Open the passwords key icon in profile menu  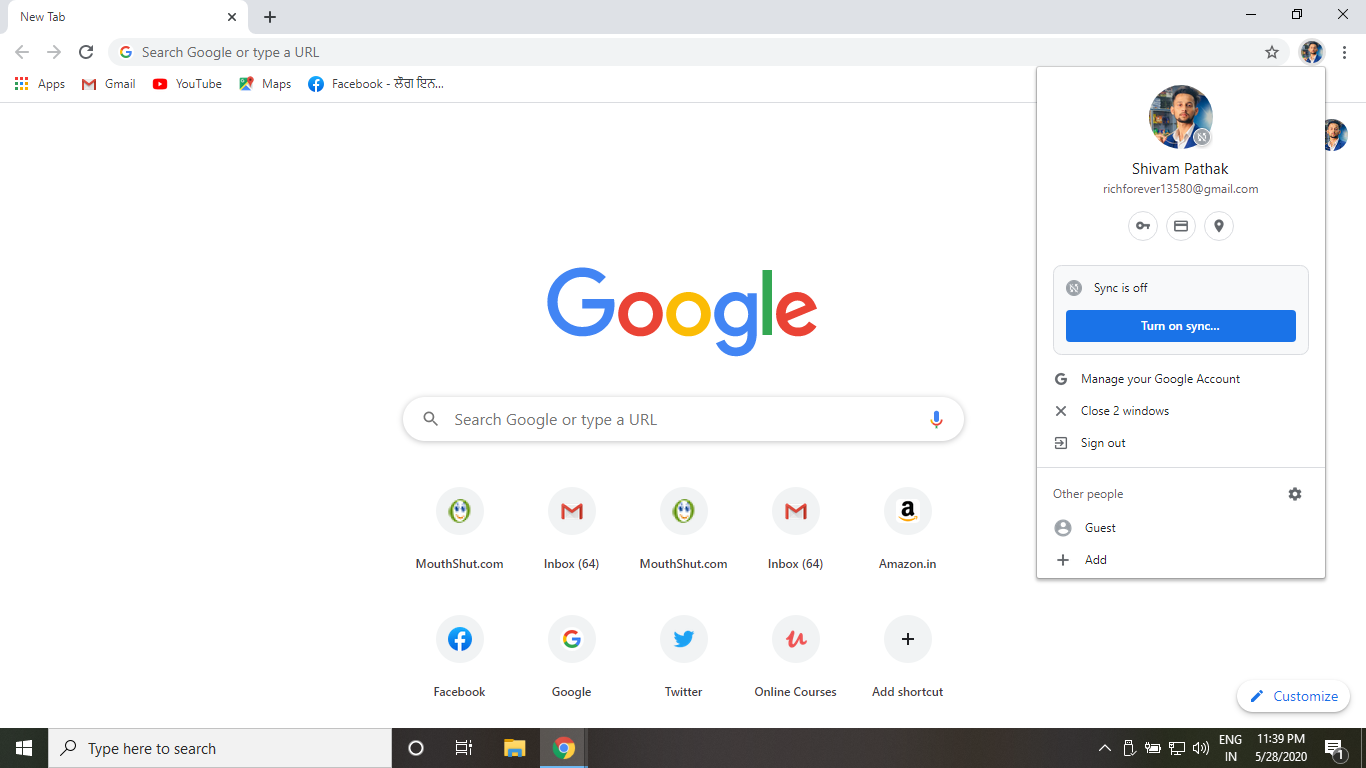(x=1143, y=226)
